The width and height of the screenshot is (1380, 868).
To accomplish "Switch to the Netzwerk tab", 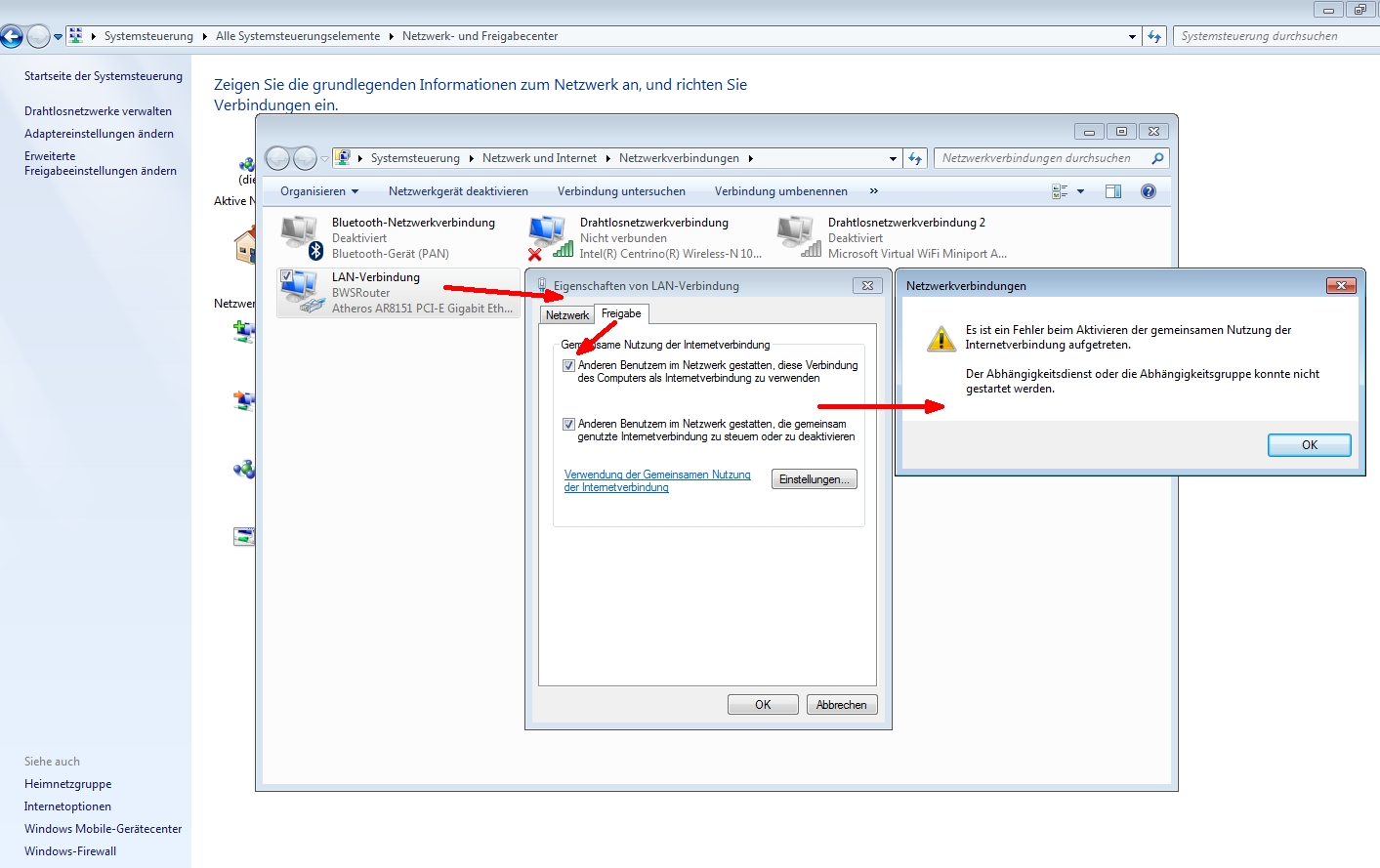I will (567, 315).
